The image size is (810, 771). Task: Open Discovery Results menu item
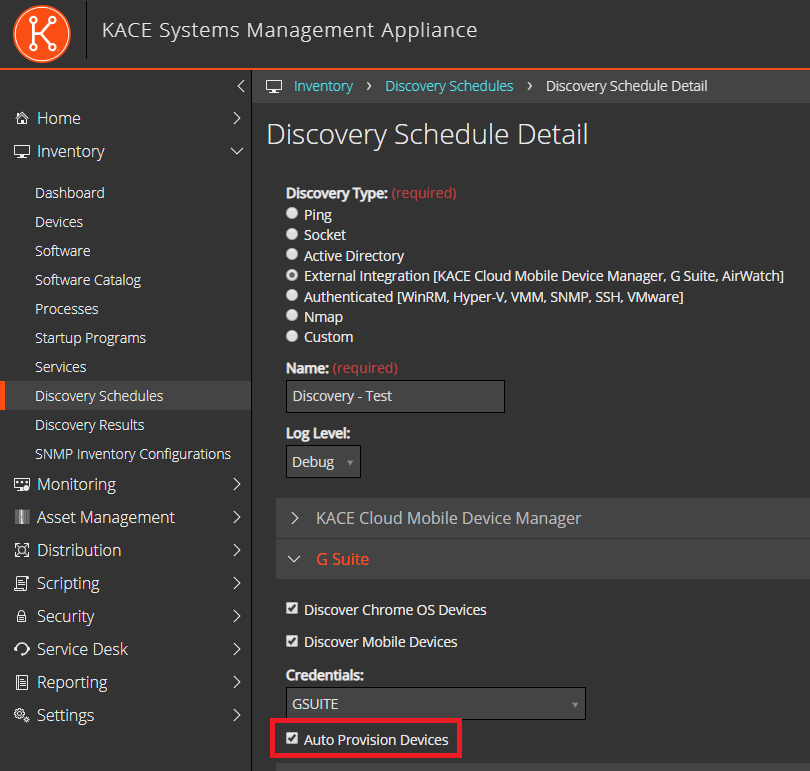pos(89,424)
